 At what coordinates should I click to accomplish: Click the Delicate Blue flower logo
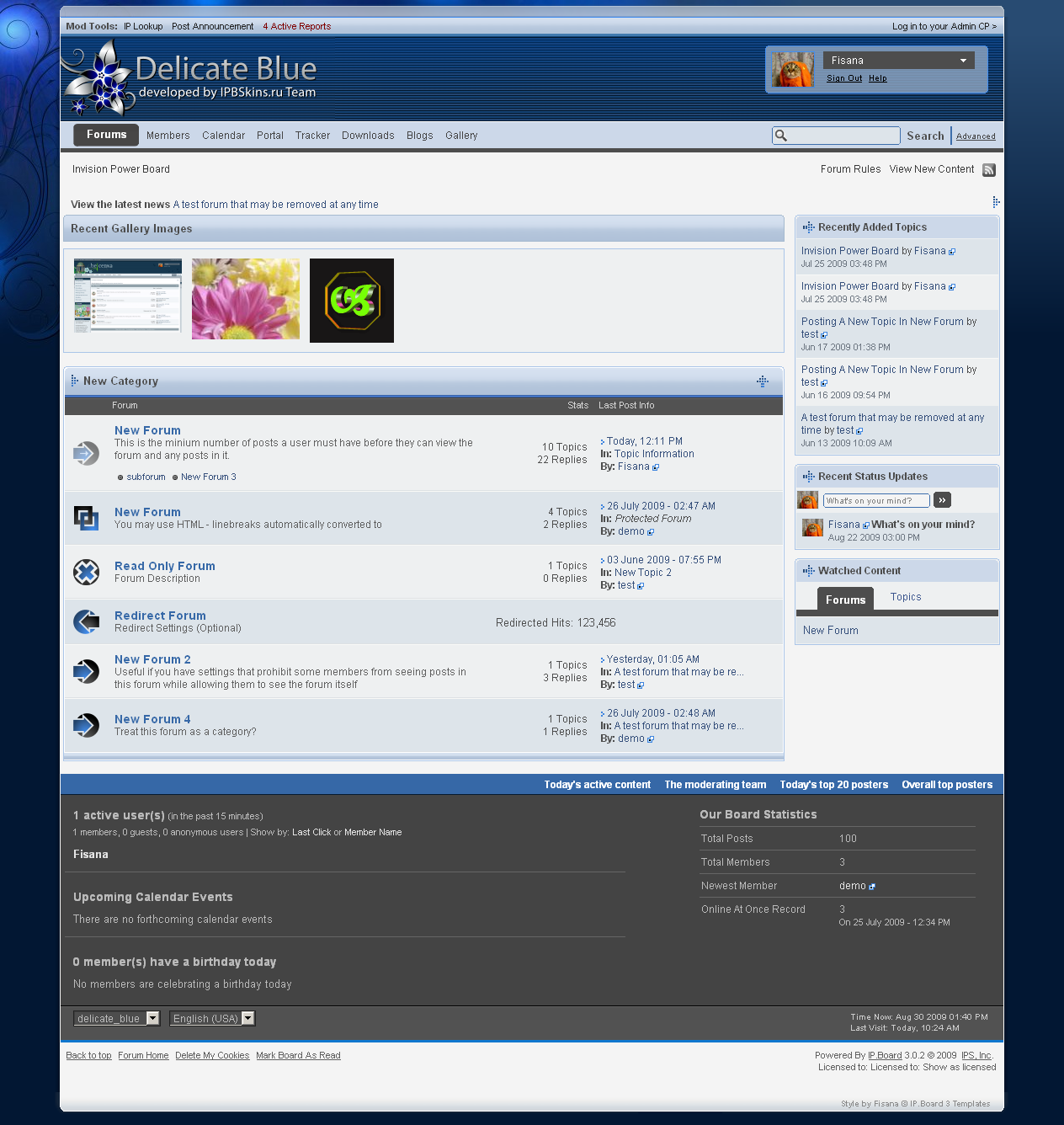point(99,80)
